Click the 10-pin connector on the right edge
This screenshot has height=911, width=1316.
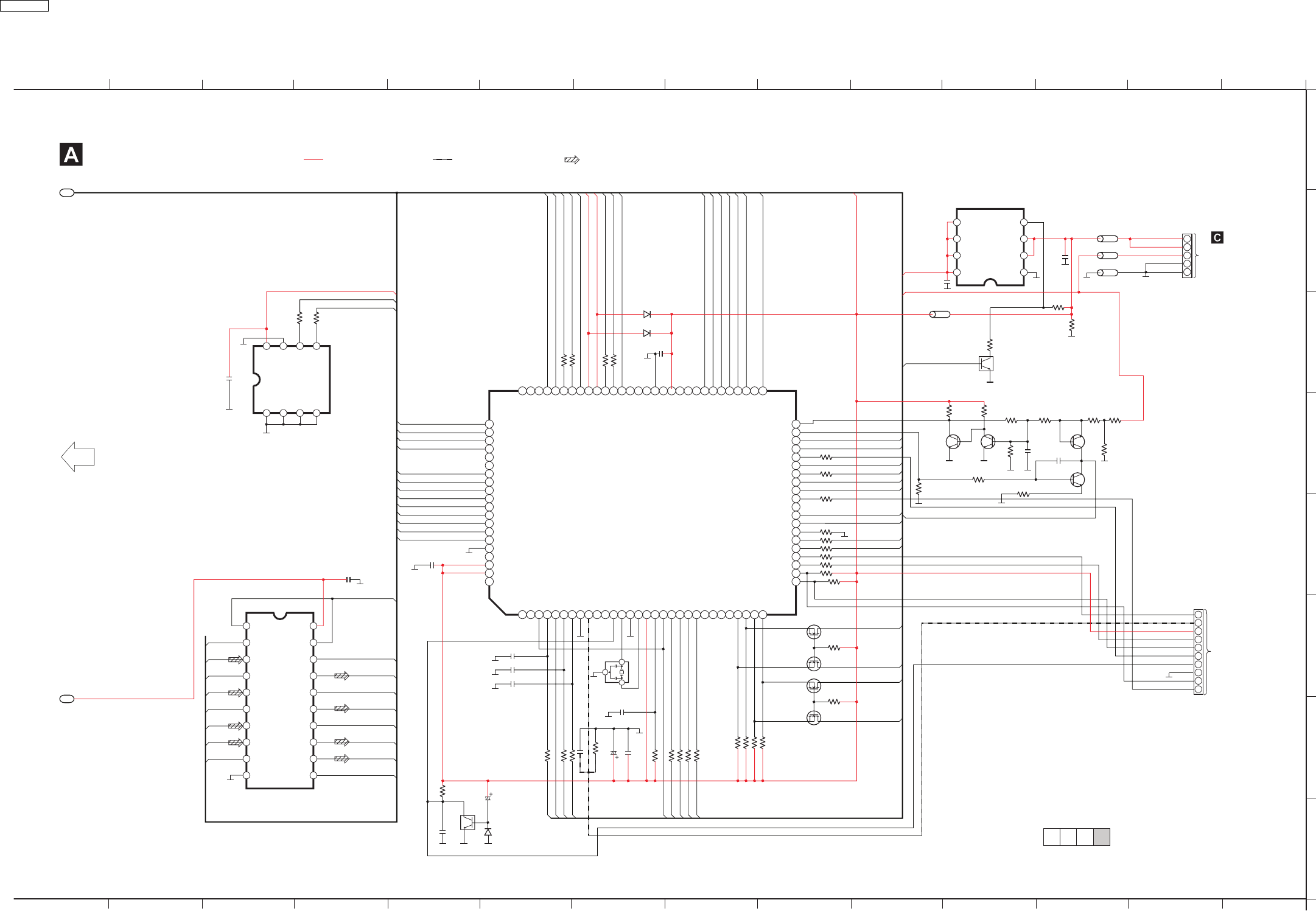pos(1199,652)
